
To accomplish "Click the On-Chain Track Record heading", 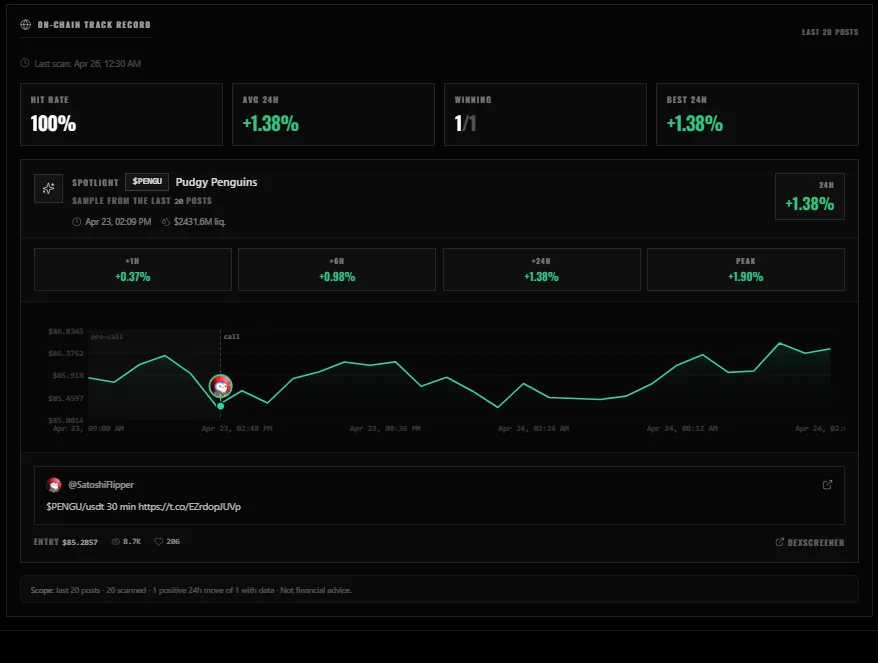I will click(x=94, y=25).
